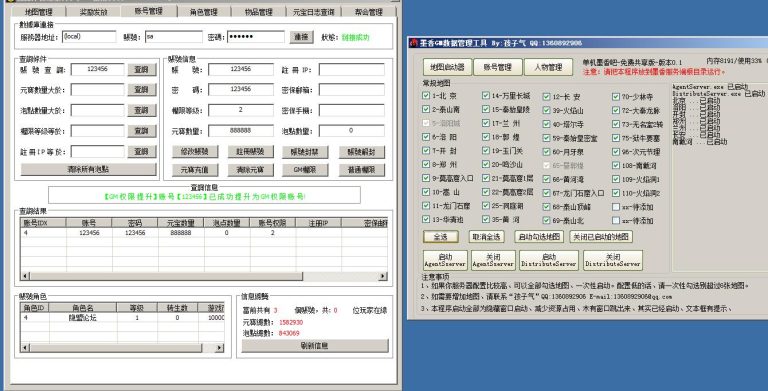Select the 账号管理 tab in left window

[148, 11]
